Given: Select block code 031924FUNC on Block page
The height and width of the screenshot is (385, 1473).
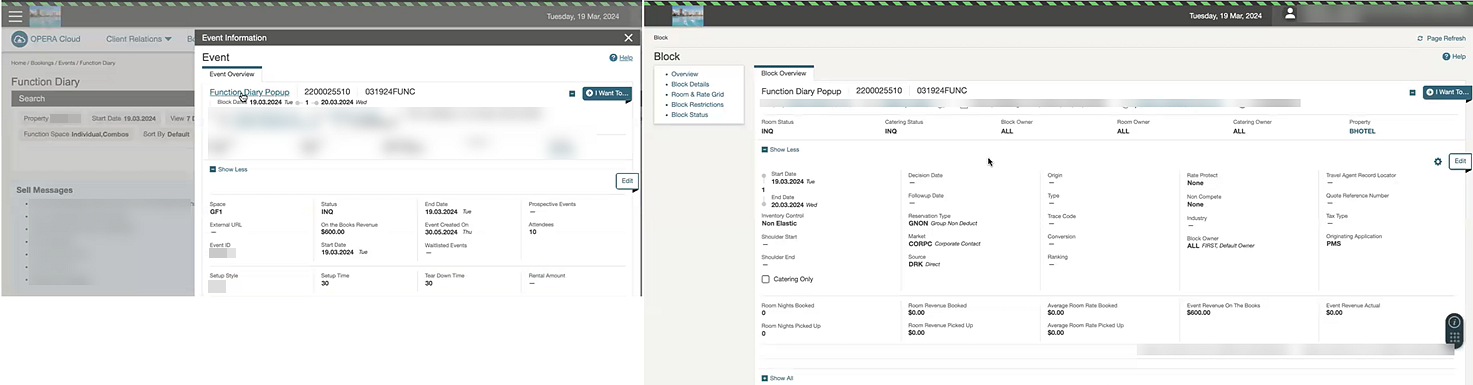Looking at the screenshot, I should (x=942, y=91).
